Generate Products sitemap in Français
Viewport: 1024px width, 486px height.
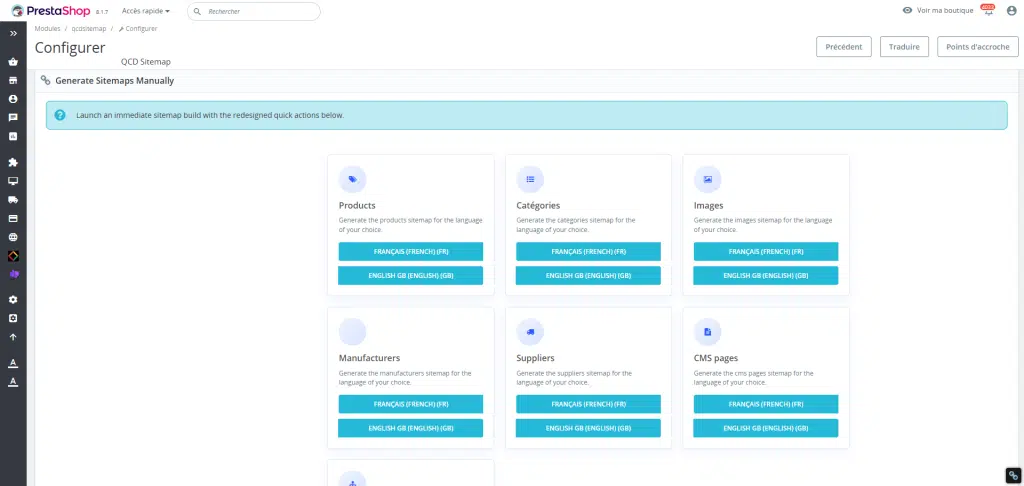411,251
